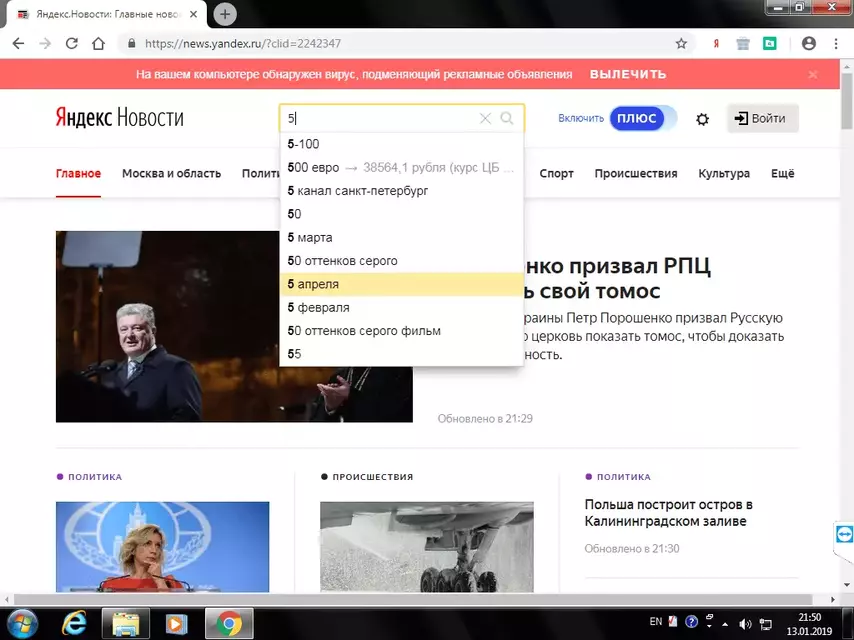The height and width of the screenshot is (640, 854).
Task: Reload the Yandex News page
Action: coord(71,44)
